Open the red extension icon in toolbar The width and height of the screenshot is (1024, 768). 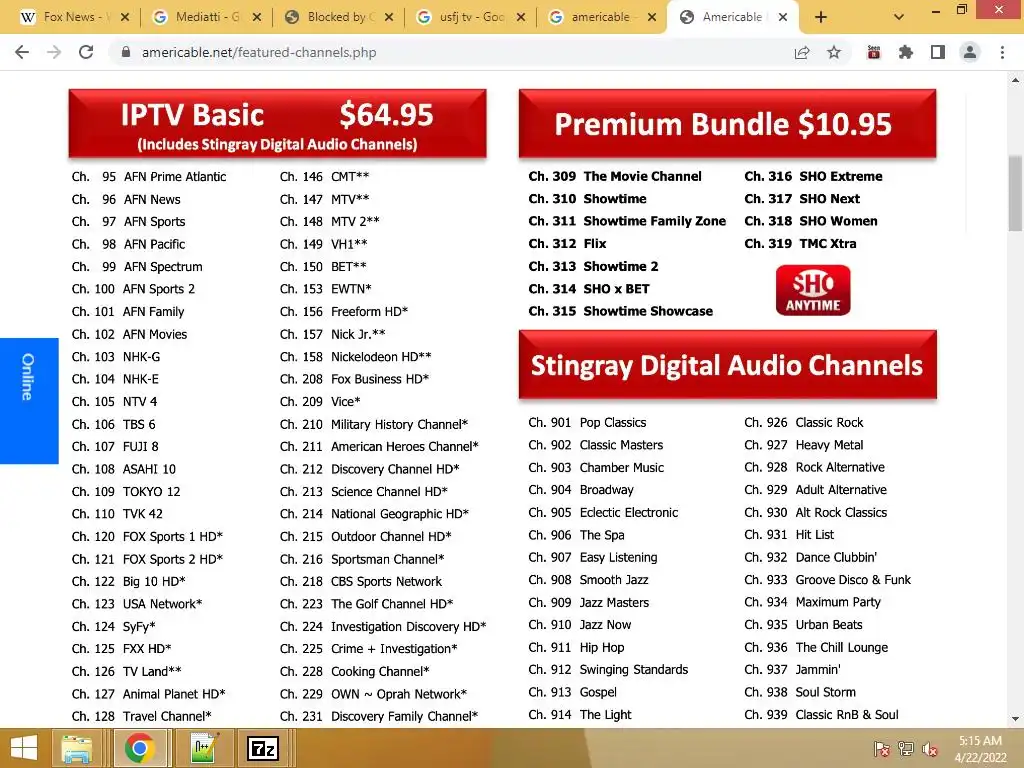point(874,52)
